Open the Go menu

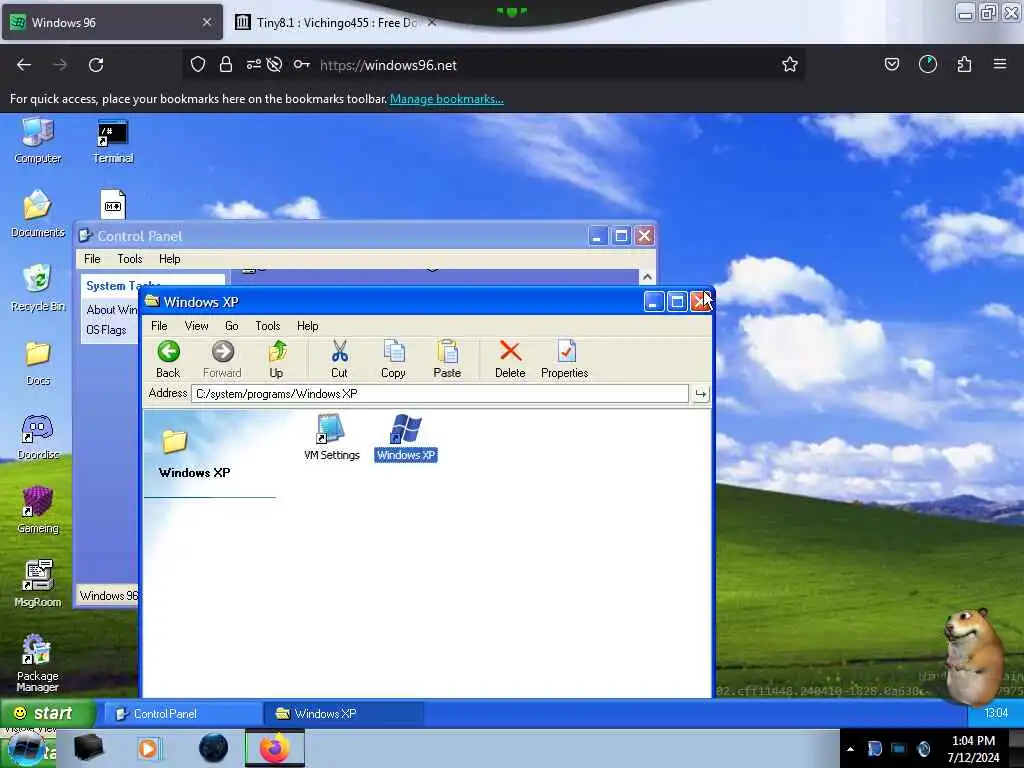232,326
